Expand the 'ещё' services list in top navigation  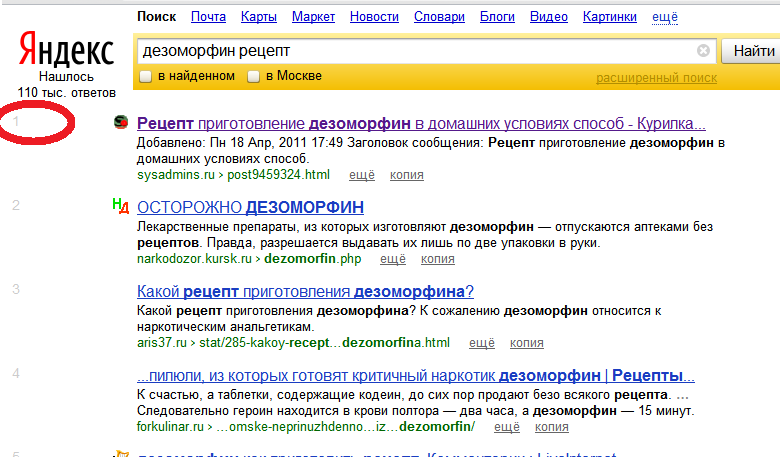click(x=665, y=17)
